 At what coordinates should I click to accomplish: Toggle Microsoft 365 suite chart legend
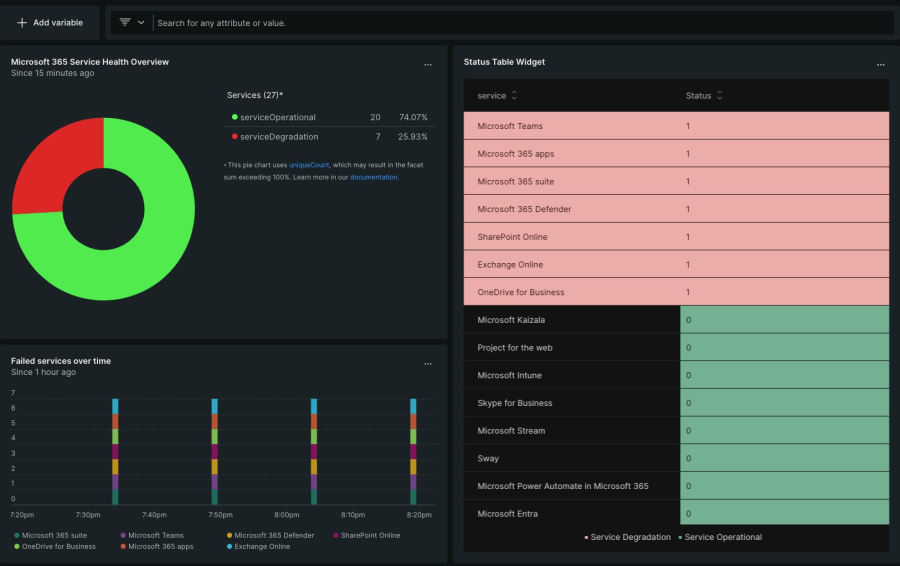(x=51, y=536)
